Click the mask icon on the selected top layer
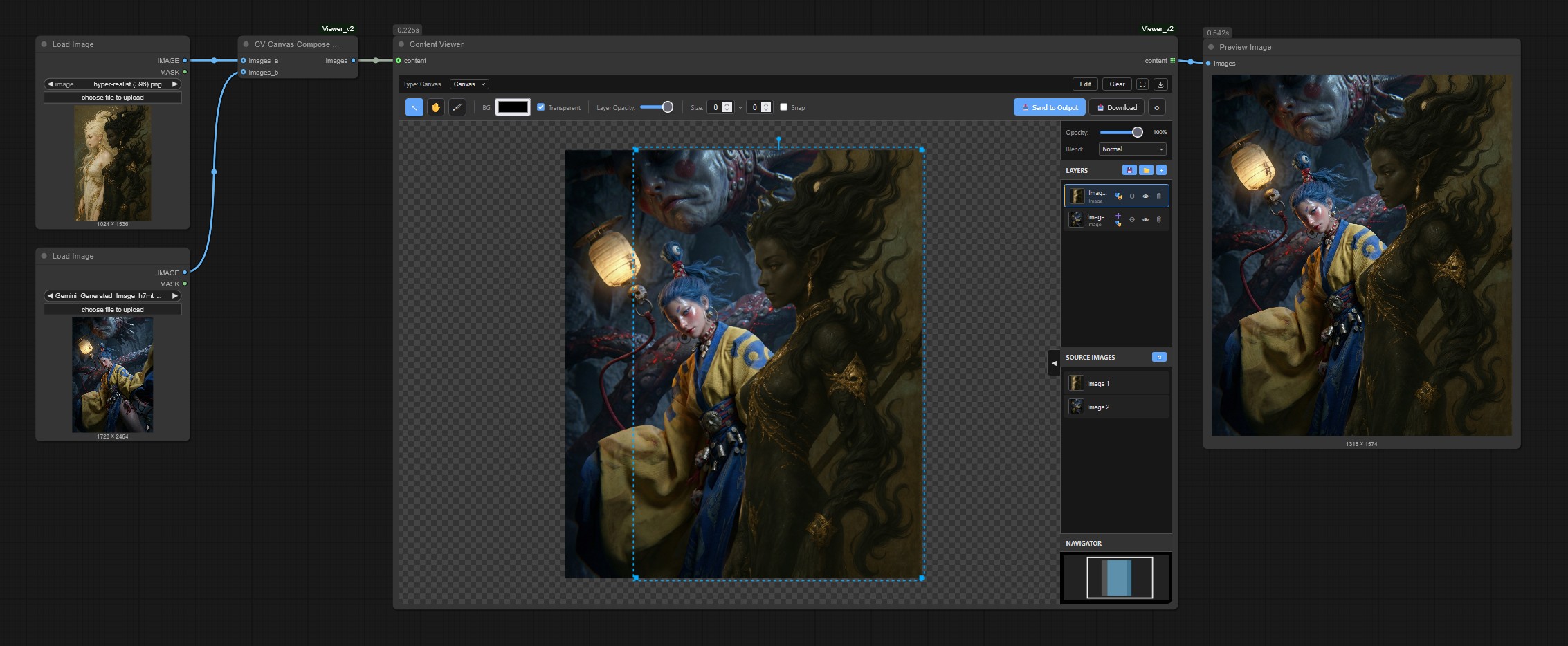 1118,196
